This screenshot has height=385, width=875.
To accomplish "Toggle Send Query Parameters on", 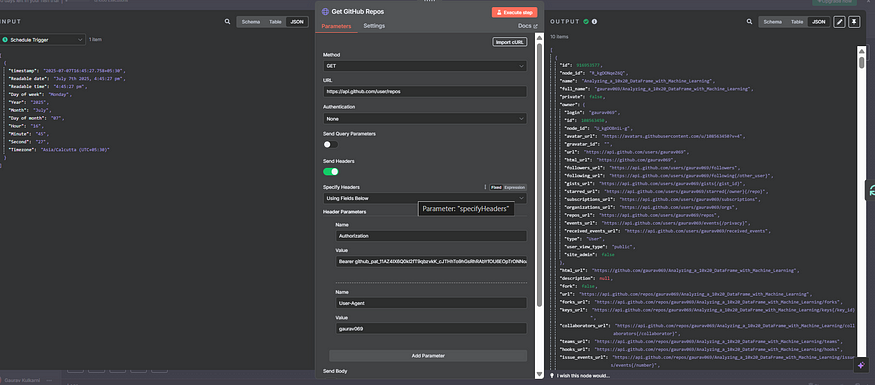I will [x=330, y=145].
